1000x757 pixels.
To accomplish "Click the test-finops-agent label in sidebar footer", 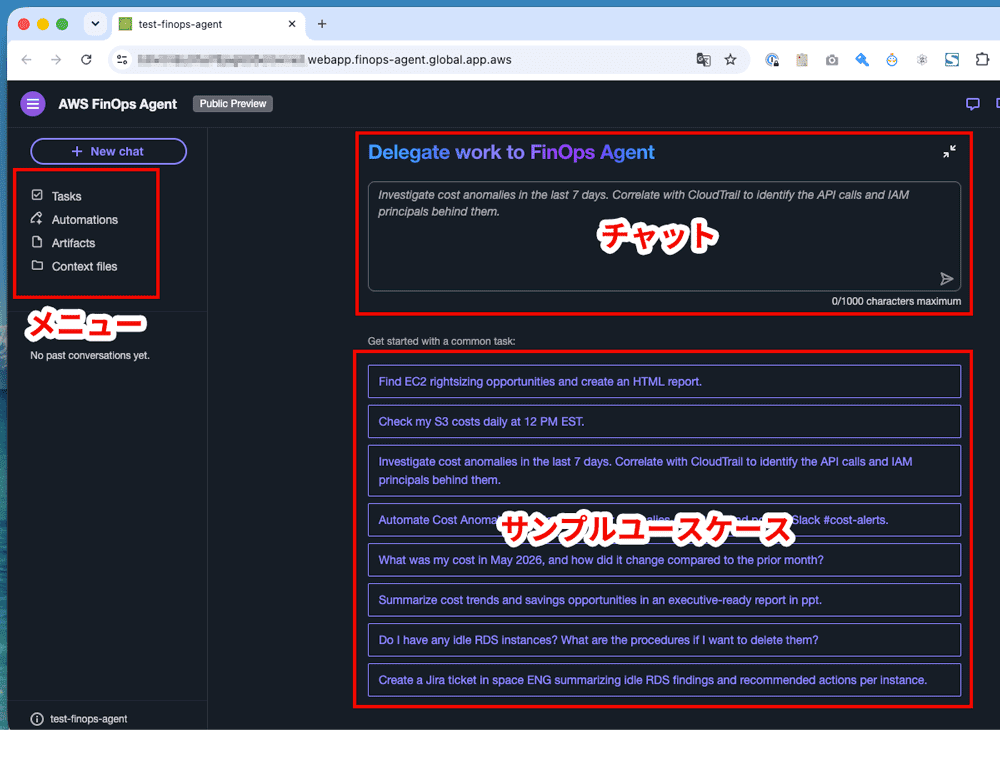I will pyautogui.click(x=89, y=719).
